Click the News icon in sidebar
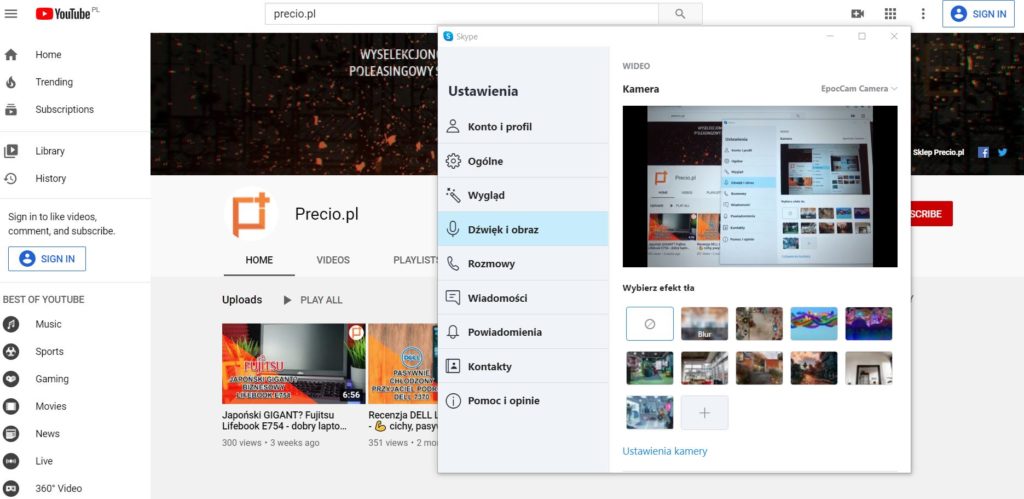1024x499 pixels. tap(11, 434)
